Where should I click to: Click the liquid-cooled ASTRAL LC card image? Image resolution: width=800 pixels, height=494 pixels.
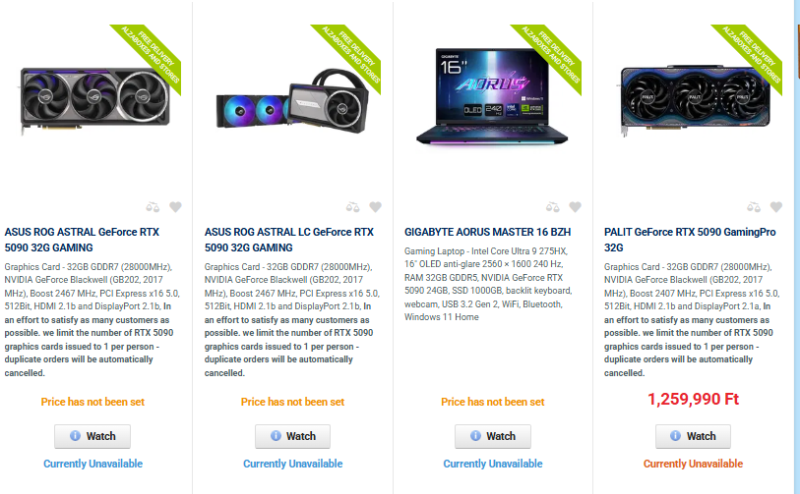[x=293, y=100]
